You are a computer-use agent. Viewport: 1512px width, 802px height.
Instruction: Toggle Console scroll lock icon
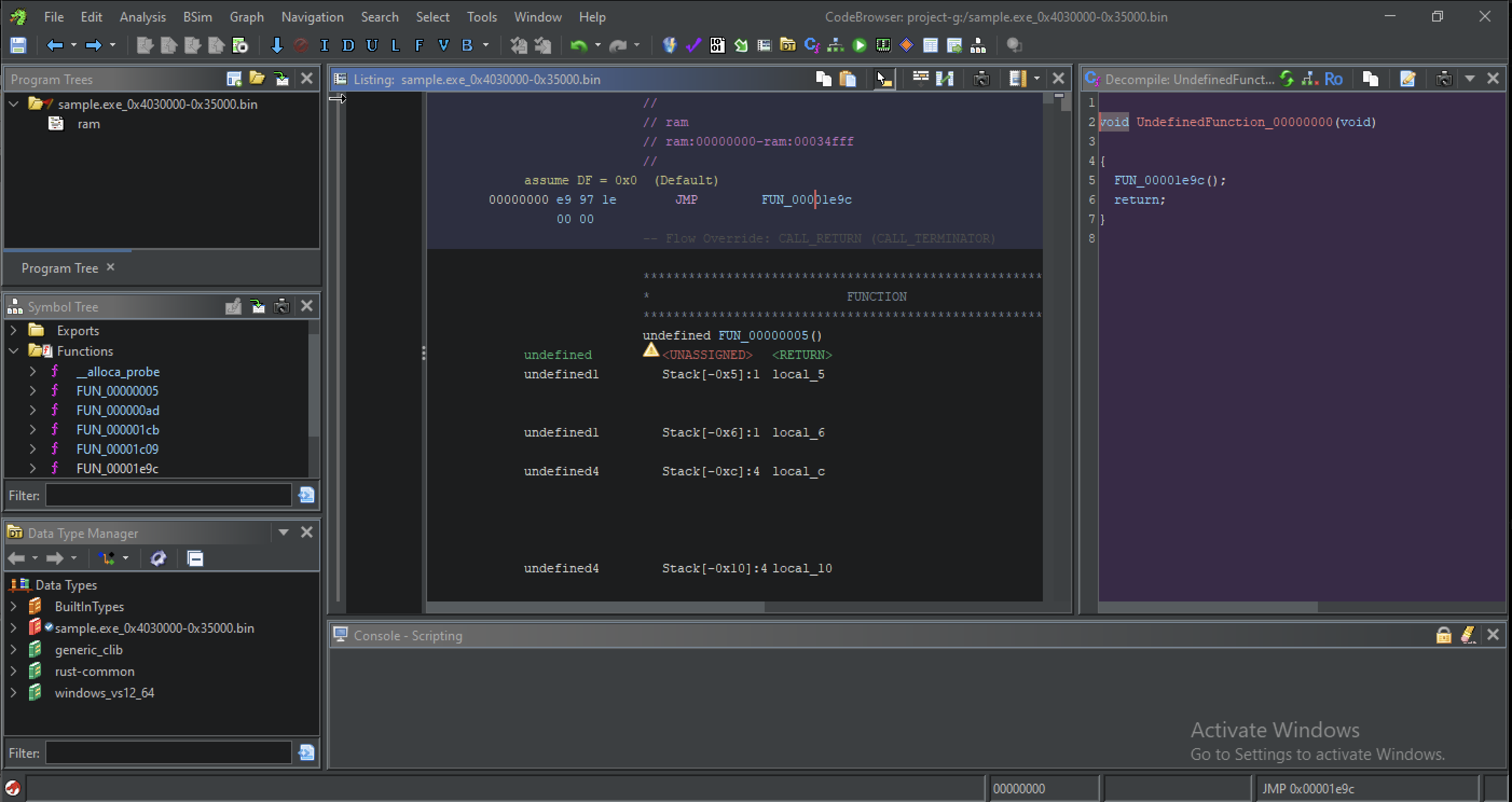point(1444,635)
